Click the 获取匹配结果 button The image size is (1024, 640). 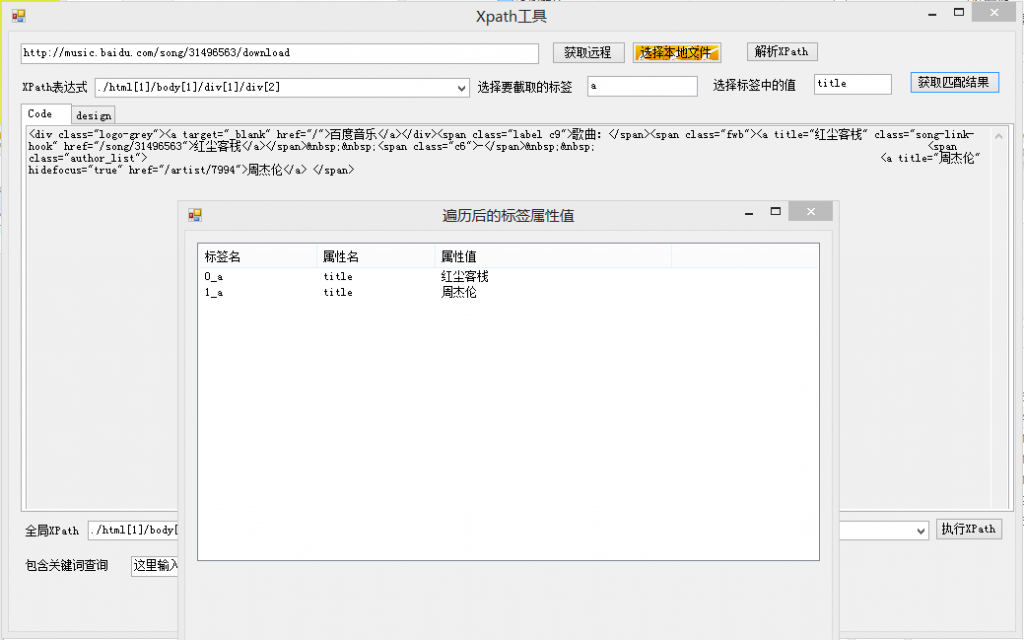(954, 82)
